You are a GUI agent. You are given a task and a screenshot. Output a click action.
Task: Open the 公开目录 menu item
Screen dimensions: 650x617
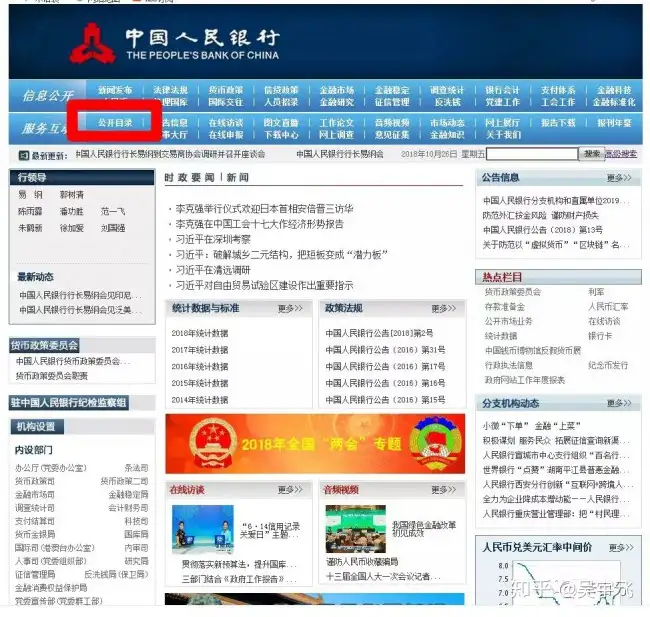[x=115, y=123]
